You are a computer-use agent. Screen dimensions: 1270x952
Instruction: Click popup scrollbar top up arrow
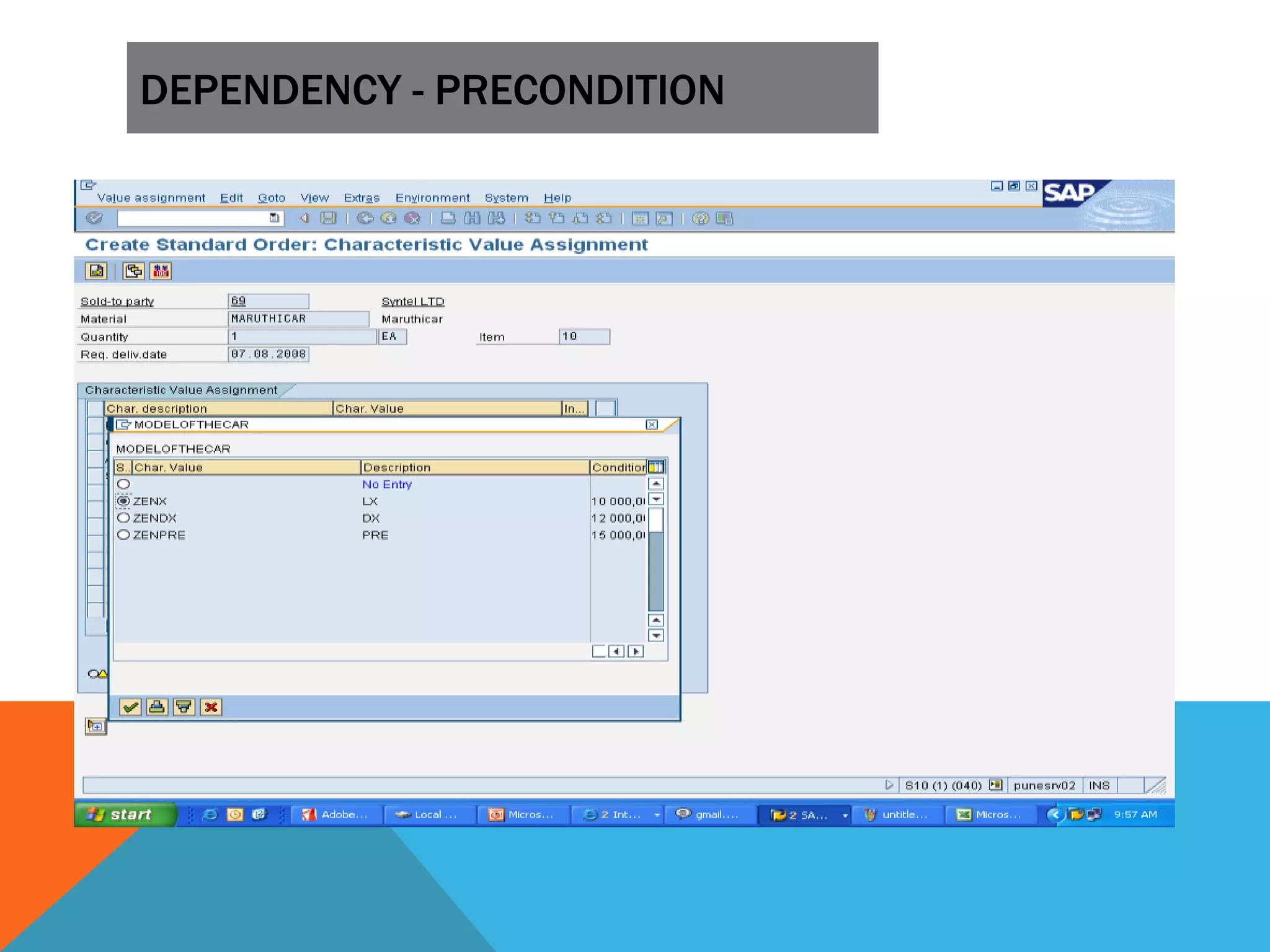656,483
